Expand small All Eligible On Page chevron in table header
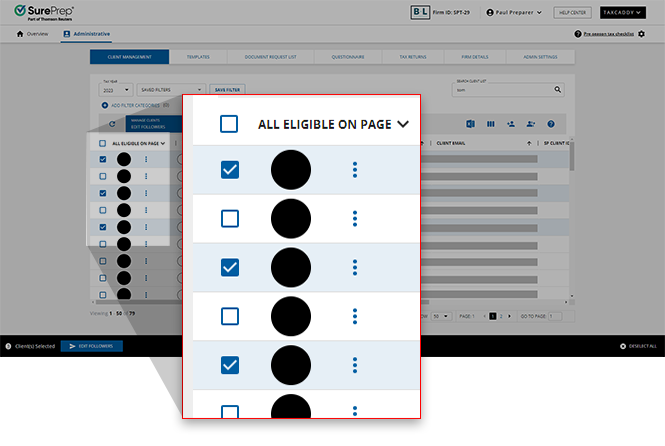The height and width of the screenshot is (446, 665). tap(163, 143)
